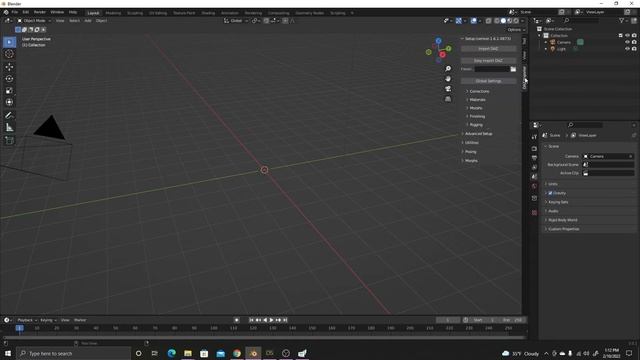
Task: Open the Window menu
Action: (x=57, y=12)
